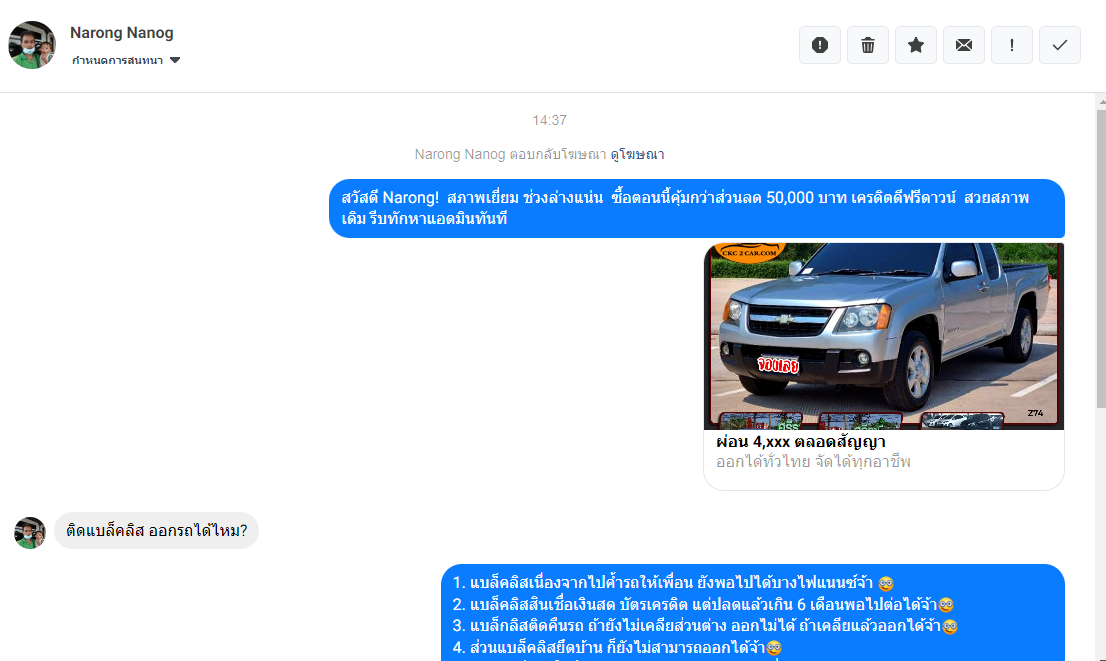
Task: Click the ผ่อน 4,xxx ตลอดสัญญา ad title
Action: point(801,442)
